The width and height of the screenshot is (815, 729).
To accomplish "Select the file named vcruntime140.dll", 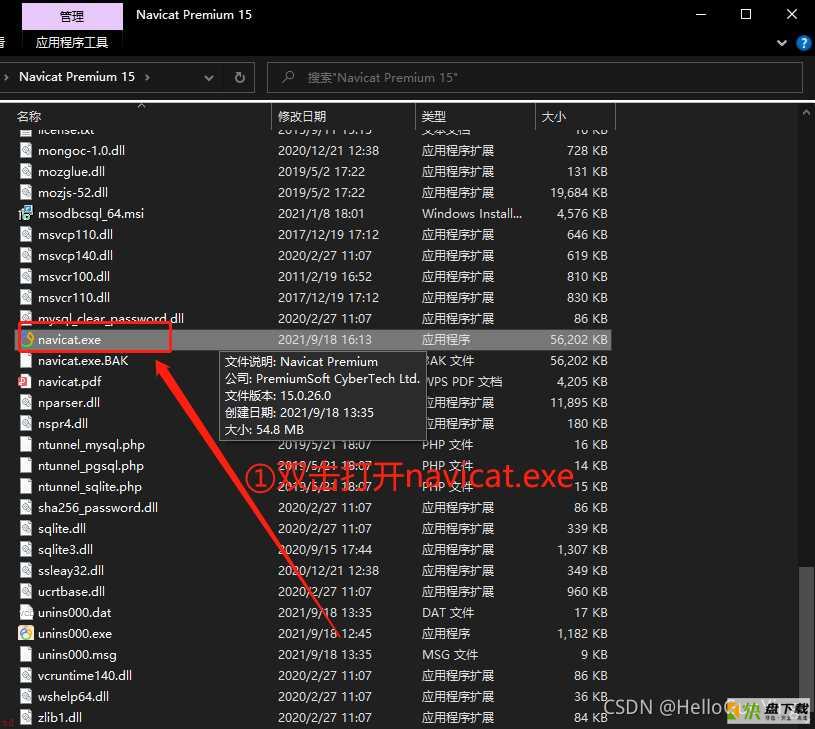I will click(x=85, y=675).
